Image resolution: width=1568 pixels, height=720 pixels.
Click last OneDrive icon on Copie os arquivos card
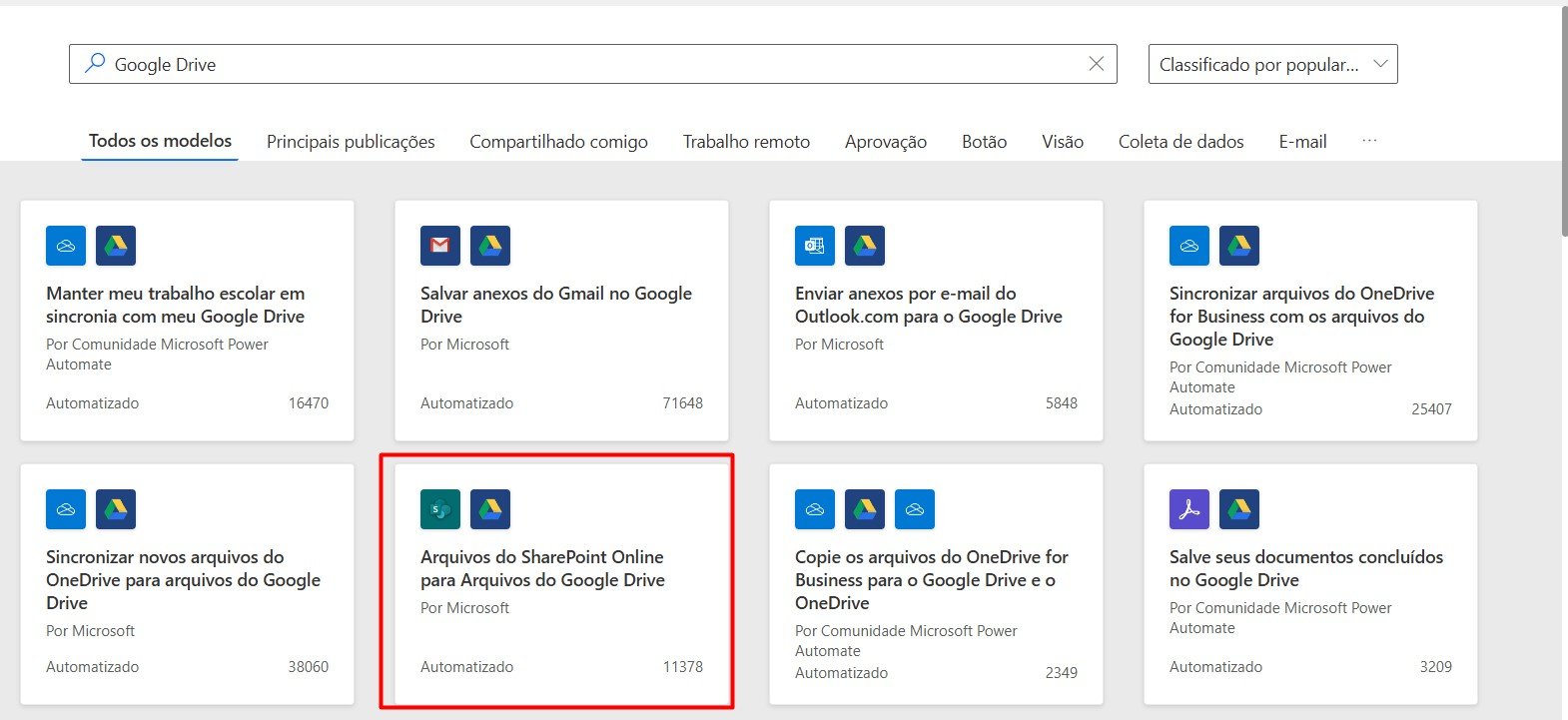(915, 509)
